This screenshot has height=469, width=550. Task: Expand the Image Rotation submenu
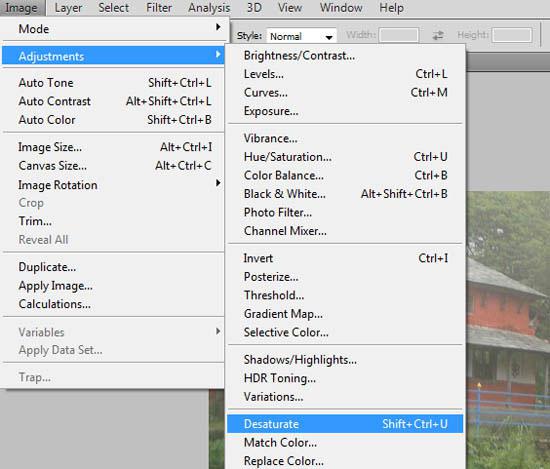[113, 185]
